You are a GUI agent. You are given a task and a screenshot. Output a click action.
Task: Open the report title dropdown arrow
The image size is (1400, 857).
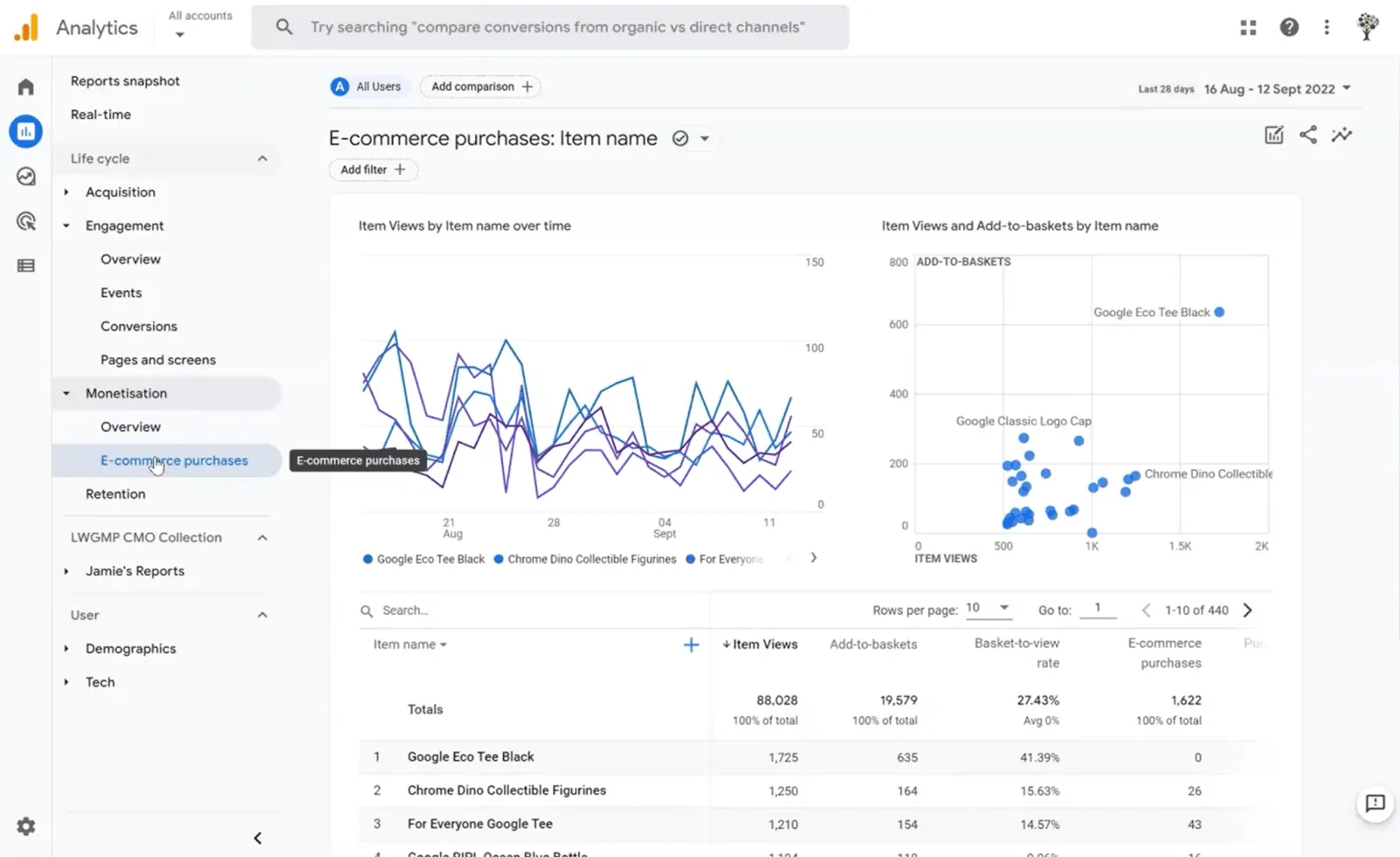704,138
